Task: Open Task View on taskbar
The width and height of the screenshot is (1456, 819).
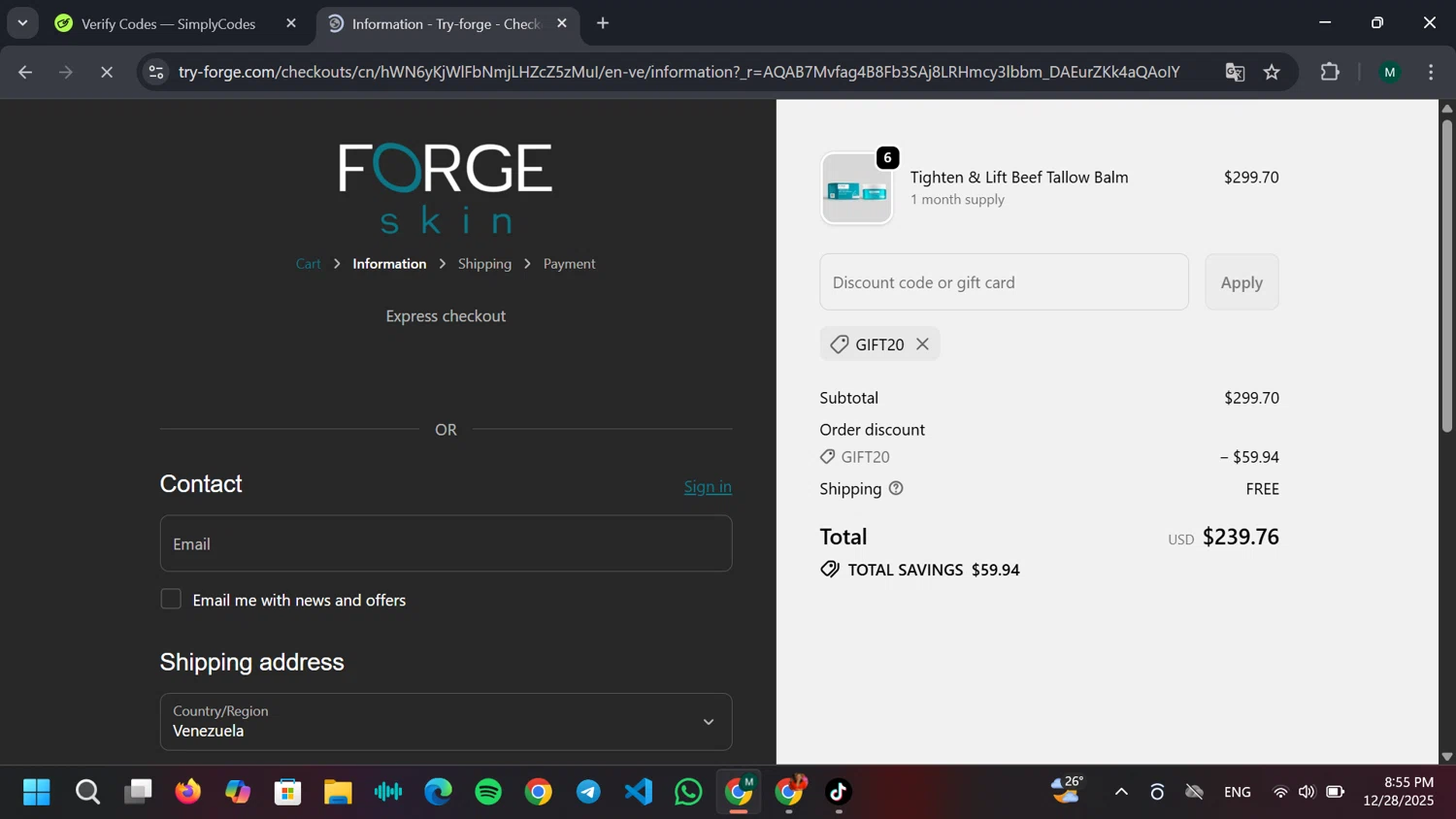Action: pyautogui.click(x=138, y=792)
